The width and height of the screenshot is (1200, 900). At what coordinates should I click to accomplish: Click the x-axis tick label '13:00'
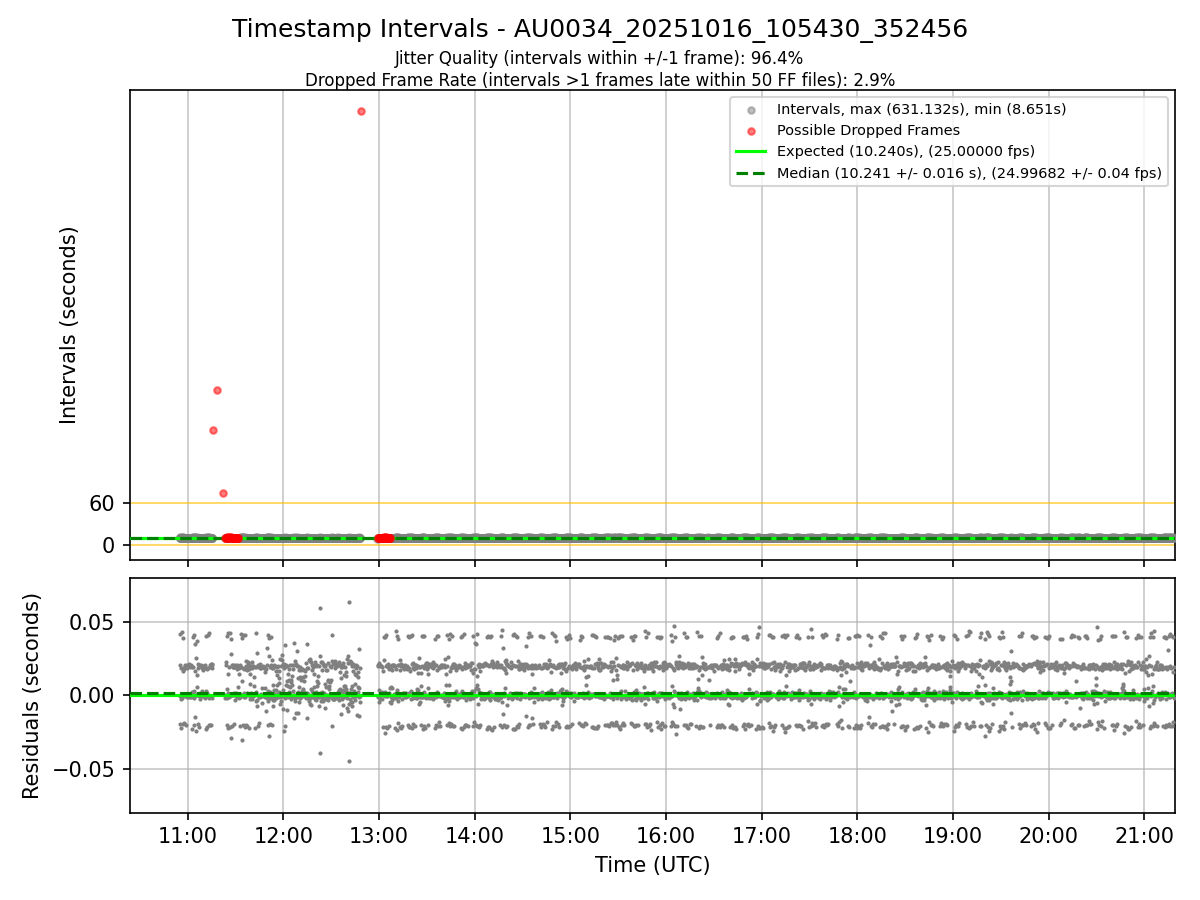click(379, 835)
